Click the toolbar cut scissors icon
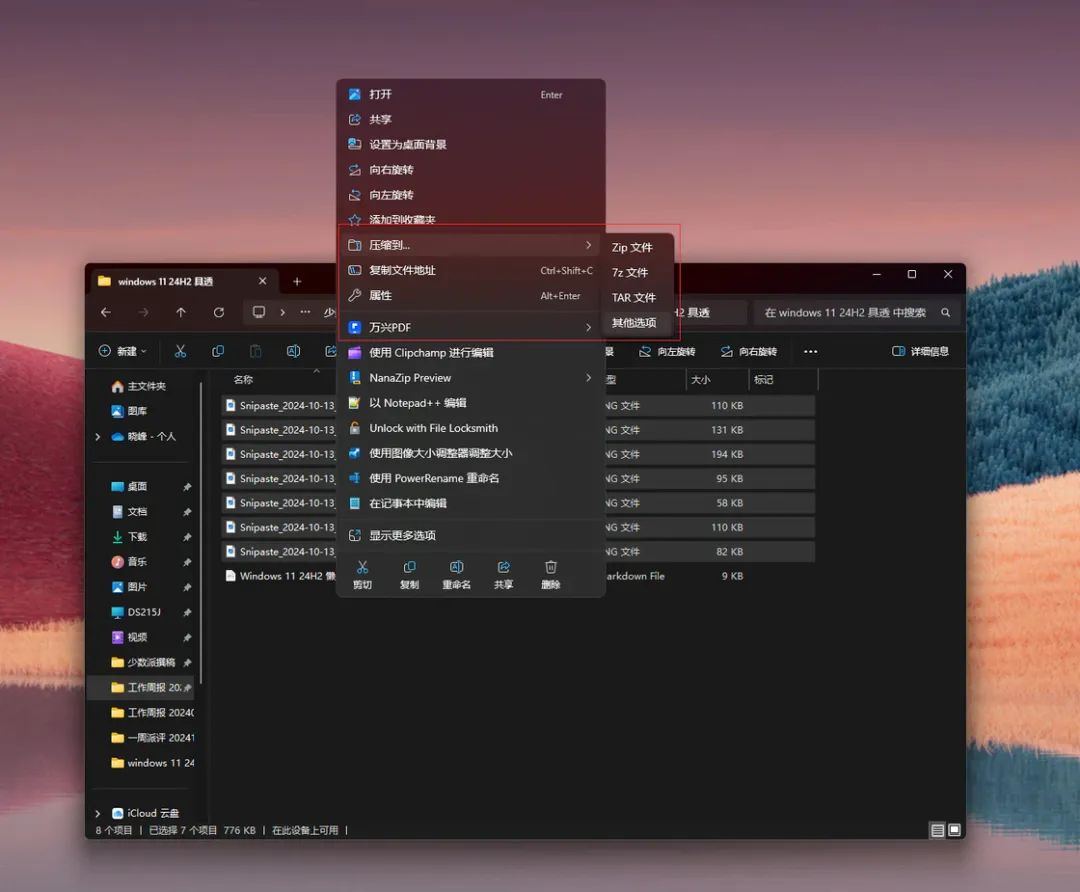 [x=180, y=351]
